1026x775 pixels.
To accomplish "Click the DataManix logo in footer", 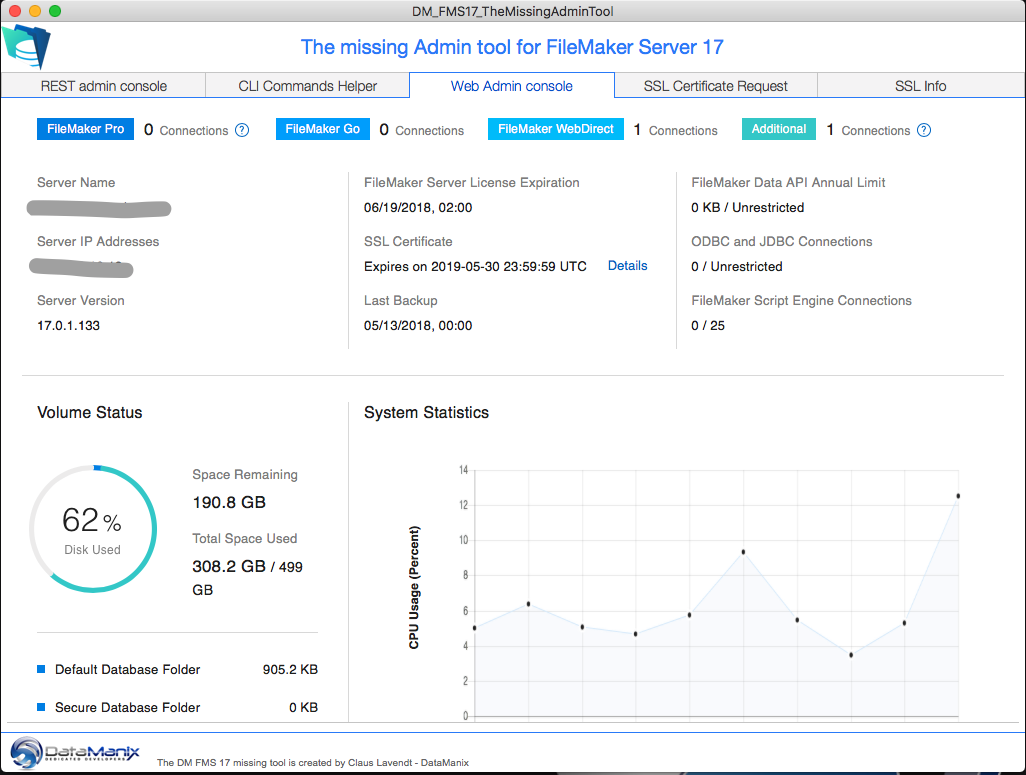I will (x=75, y=753).
